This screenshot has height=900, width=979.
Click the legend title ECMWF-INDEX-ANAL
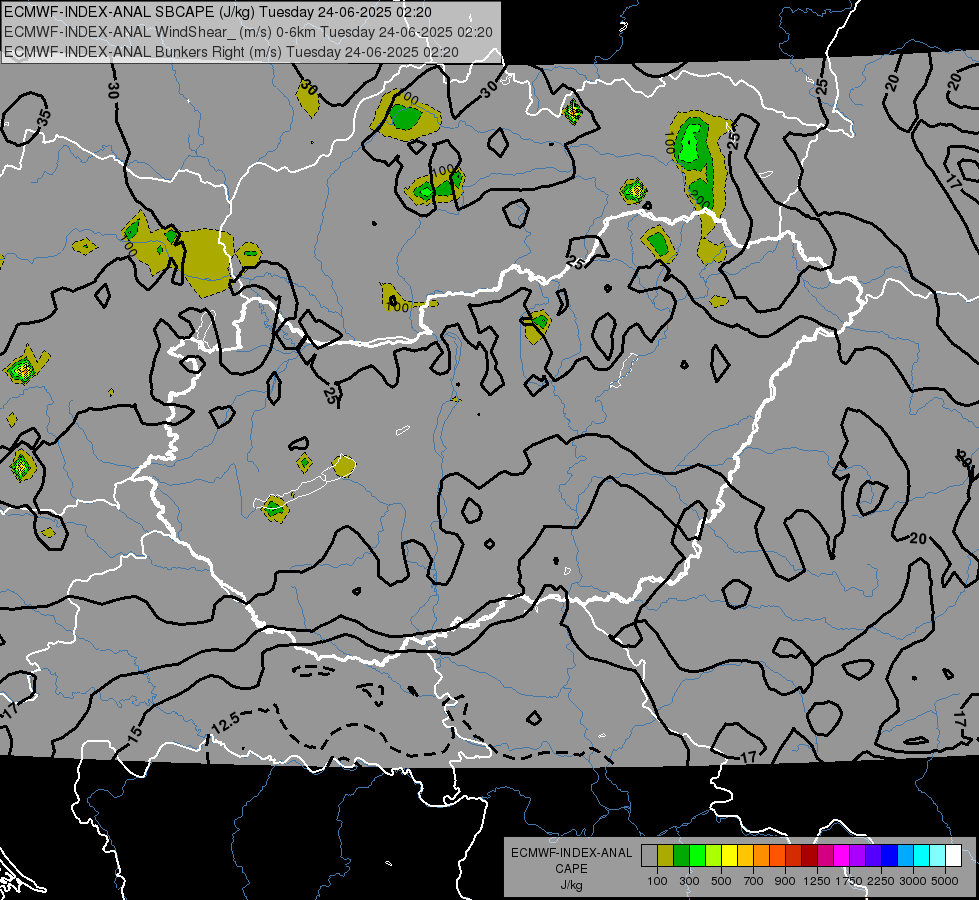coord(571,853)
